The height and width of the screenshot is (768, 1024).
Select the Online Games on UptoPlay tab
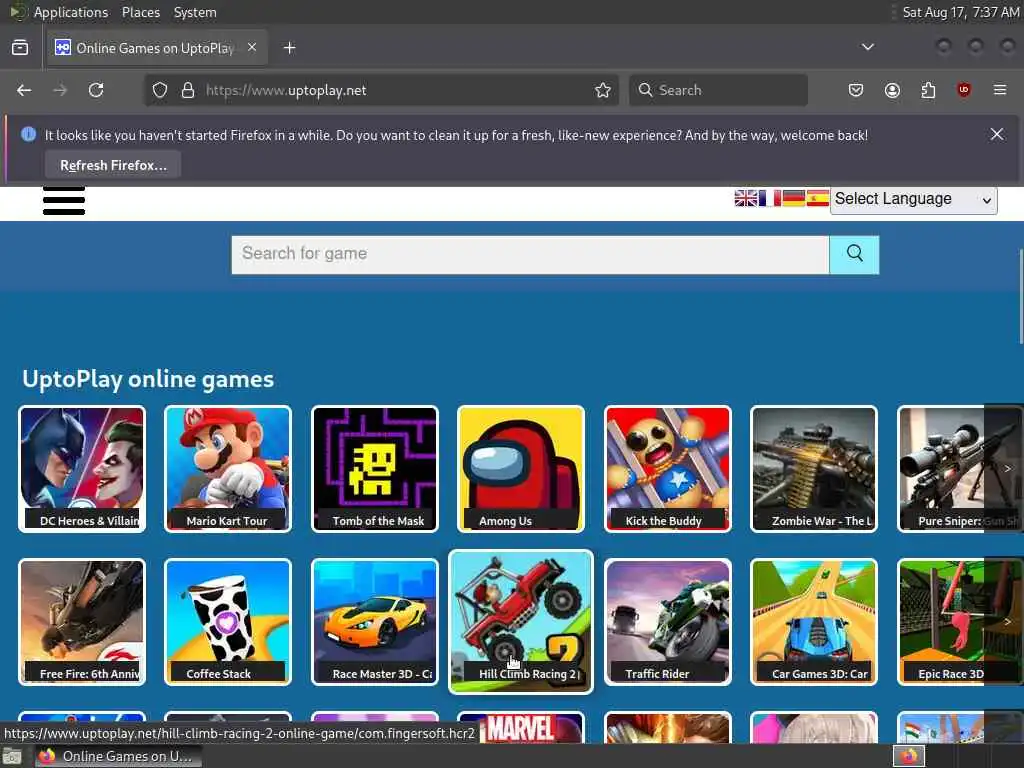point(156,48)
